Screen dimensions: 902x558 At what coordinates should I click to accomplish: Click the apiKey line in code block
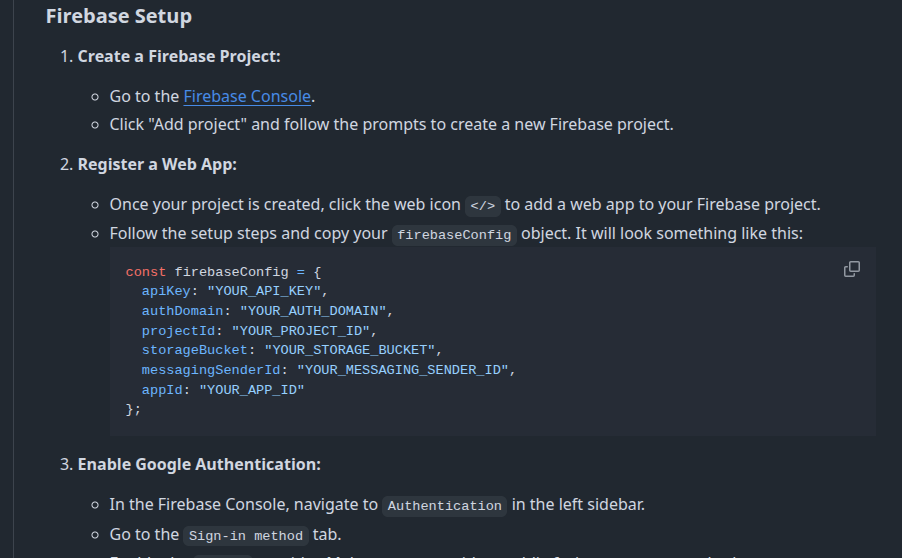(x=235, y=291)
